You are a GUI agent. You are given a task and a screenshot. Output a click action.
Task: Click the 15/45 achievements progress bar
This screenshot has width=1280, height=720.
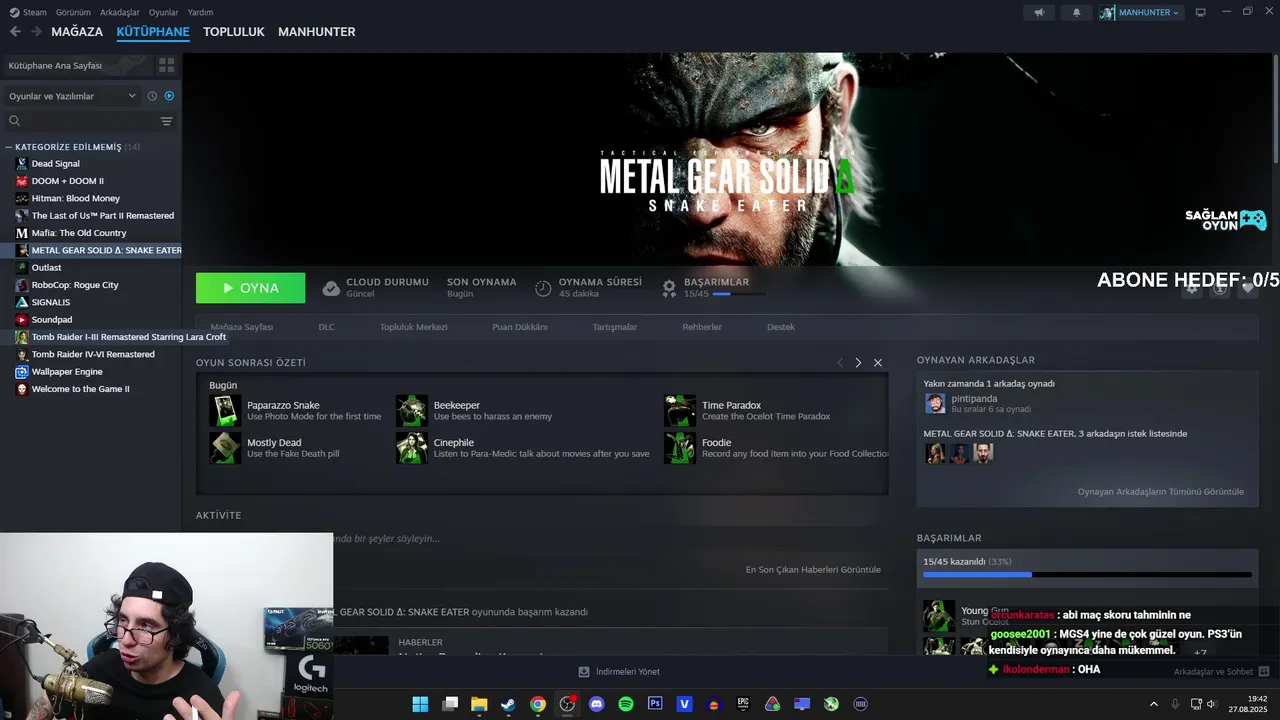[739, 294]
